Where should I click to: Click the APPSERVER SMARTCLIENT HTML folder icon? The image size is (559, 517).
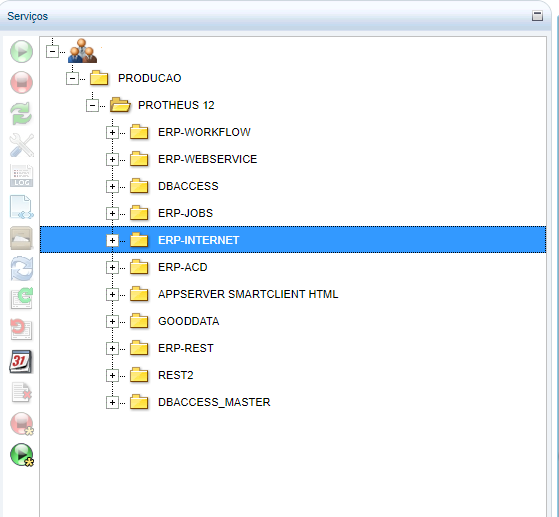pyautogui.click(x=139, y=294)
